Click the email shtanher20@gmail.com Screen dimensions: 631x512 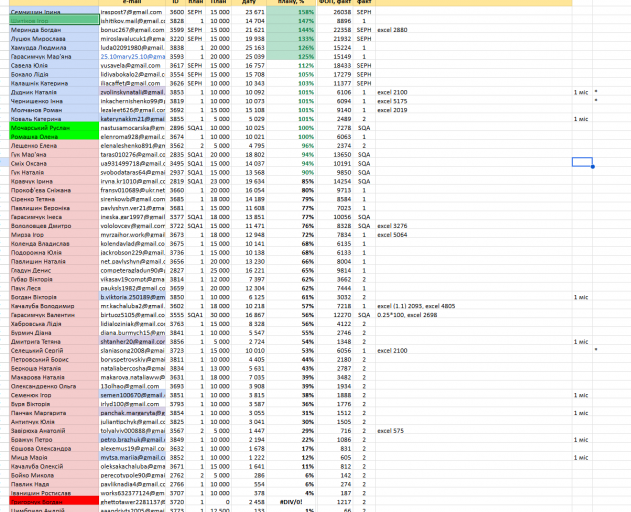(132, 341)
